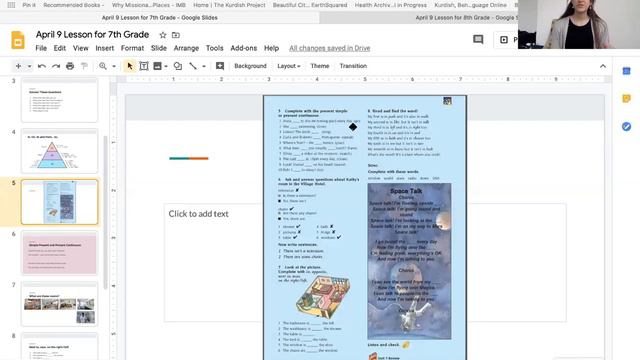Select slide 8 thumbnail
The image size is (640, 360).
60,347
